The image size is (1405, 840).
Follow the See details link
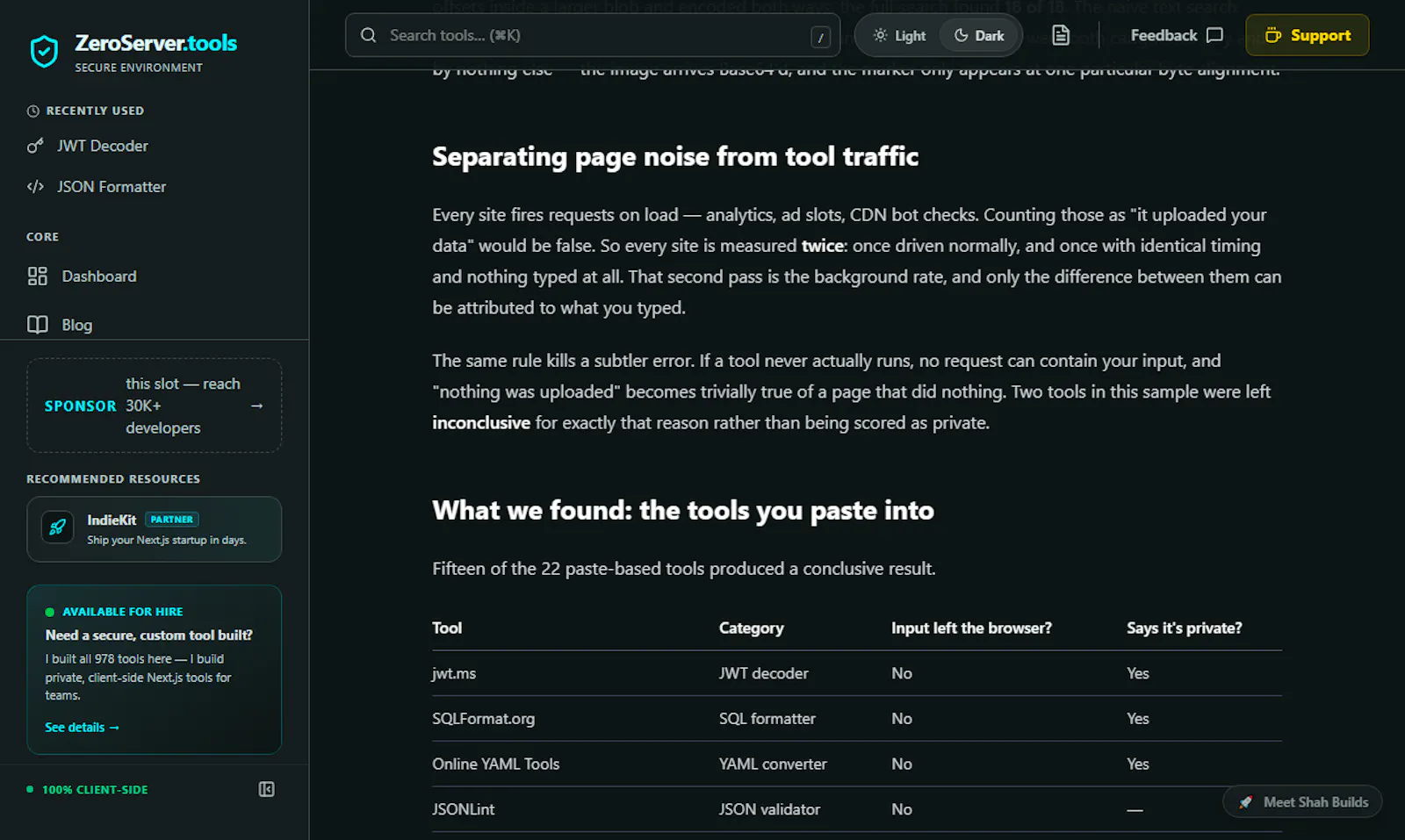82,728
